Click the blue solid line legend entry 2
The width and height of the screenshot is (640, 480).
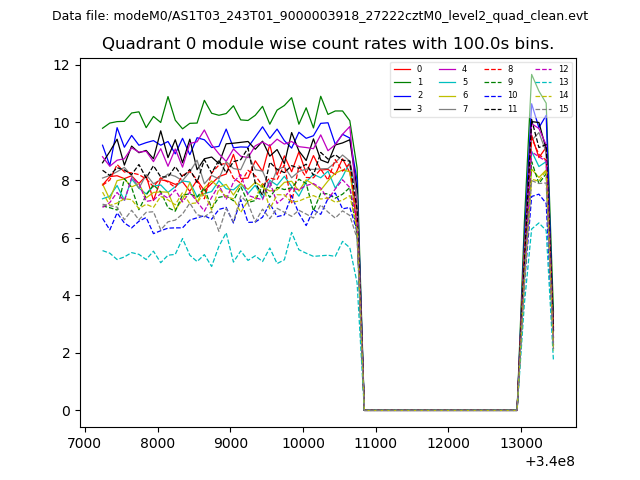403,95
